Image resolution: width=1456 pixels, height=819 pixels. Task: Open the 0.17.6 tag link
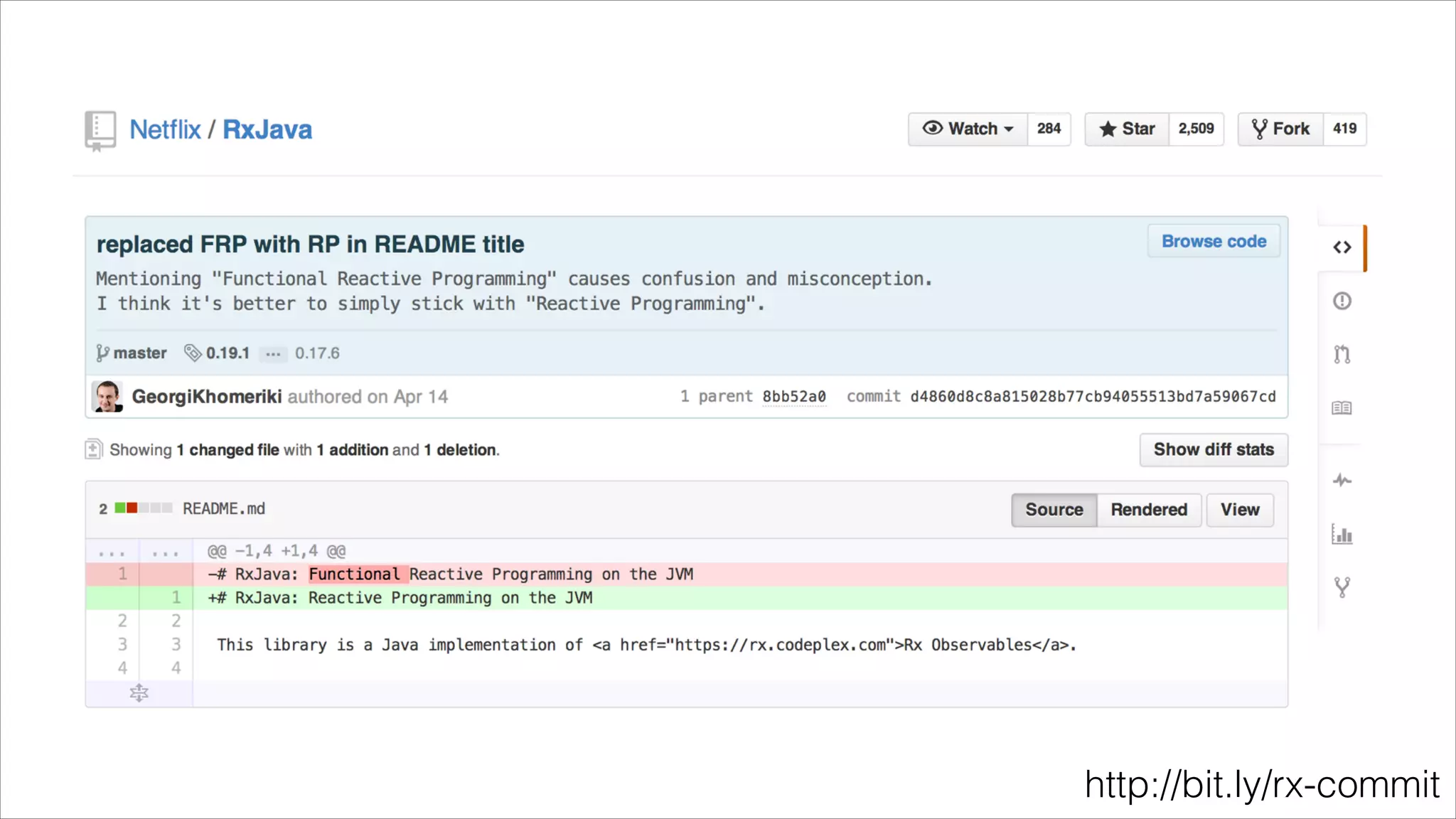click(x=317, y=353)
